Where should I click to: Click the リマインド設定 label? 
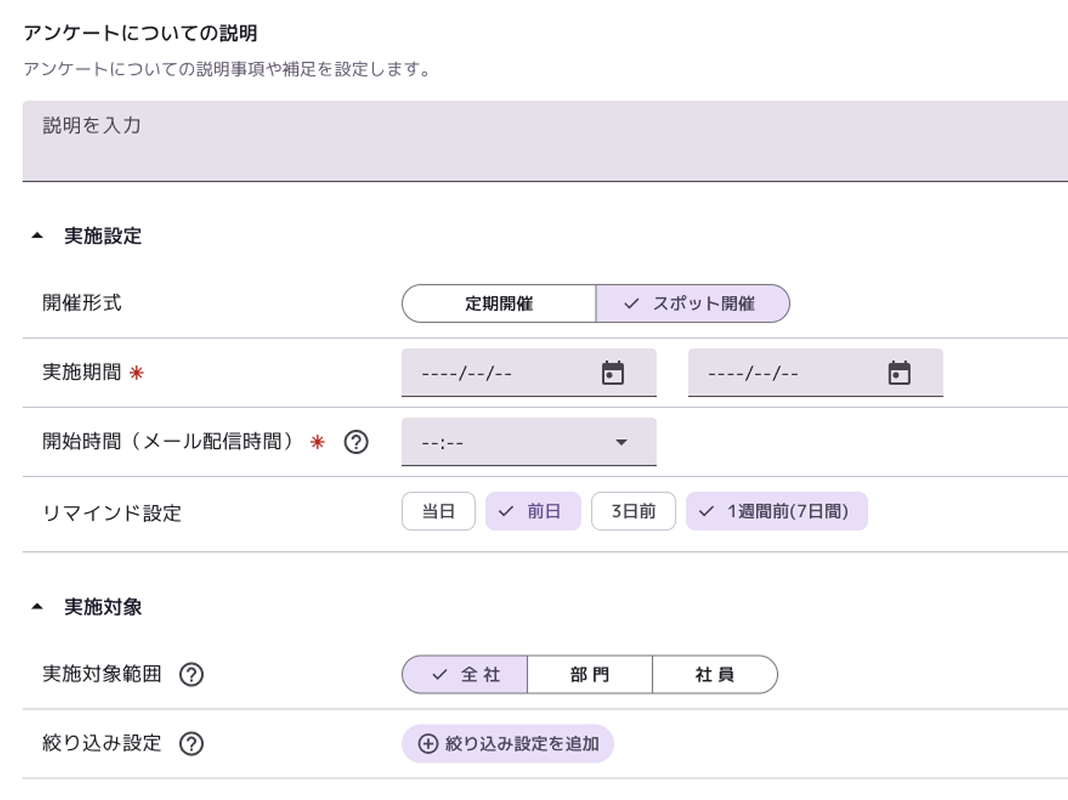click(x=112, y=513)
